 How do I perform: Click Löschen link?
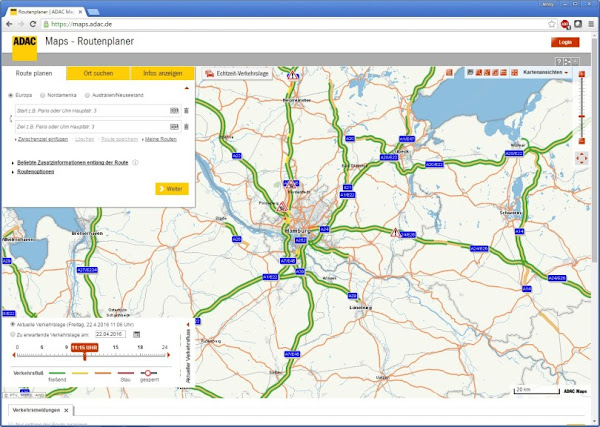pos(84,139)
